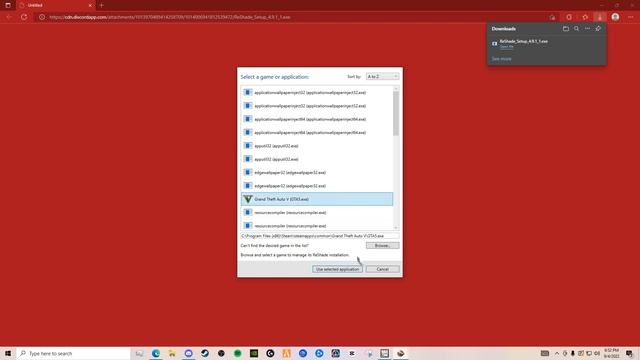Screen dimensions: 640x360
Task: Go back in the browser
Action: click(9, 17)
